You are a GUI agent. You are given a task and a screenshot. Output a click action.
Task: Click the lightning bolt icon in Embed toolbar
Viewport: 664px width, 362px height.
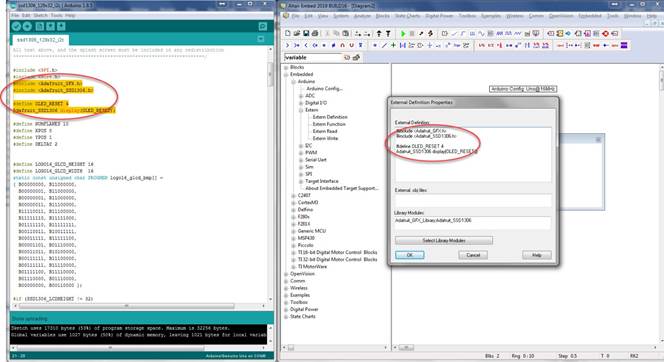tap(430, 33)
